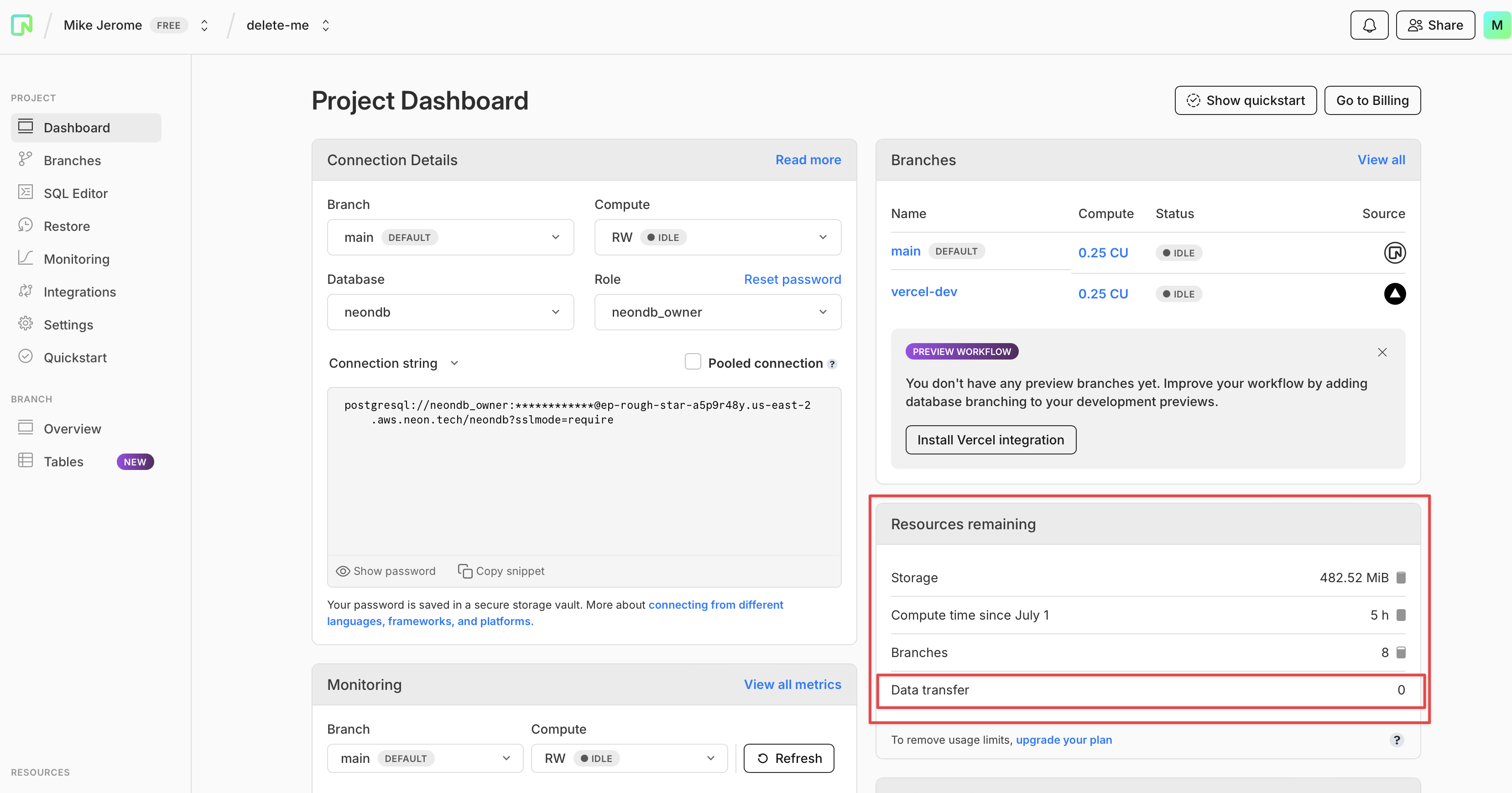Viewport: 1512px width, 793px height.
Task: Expand the Connection string format selector
Action: [394, 363]
